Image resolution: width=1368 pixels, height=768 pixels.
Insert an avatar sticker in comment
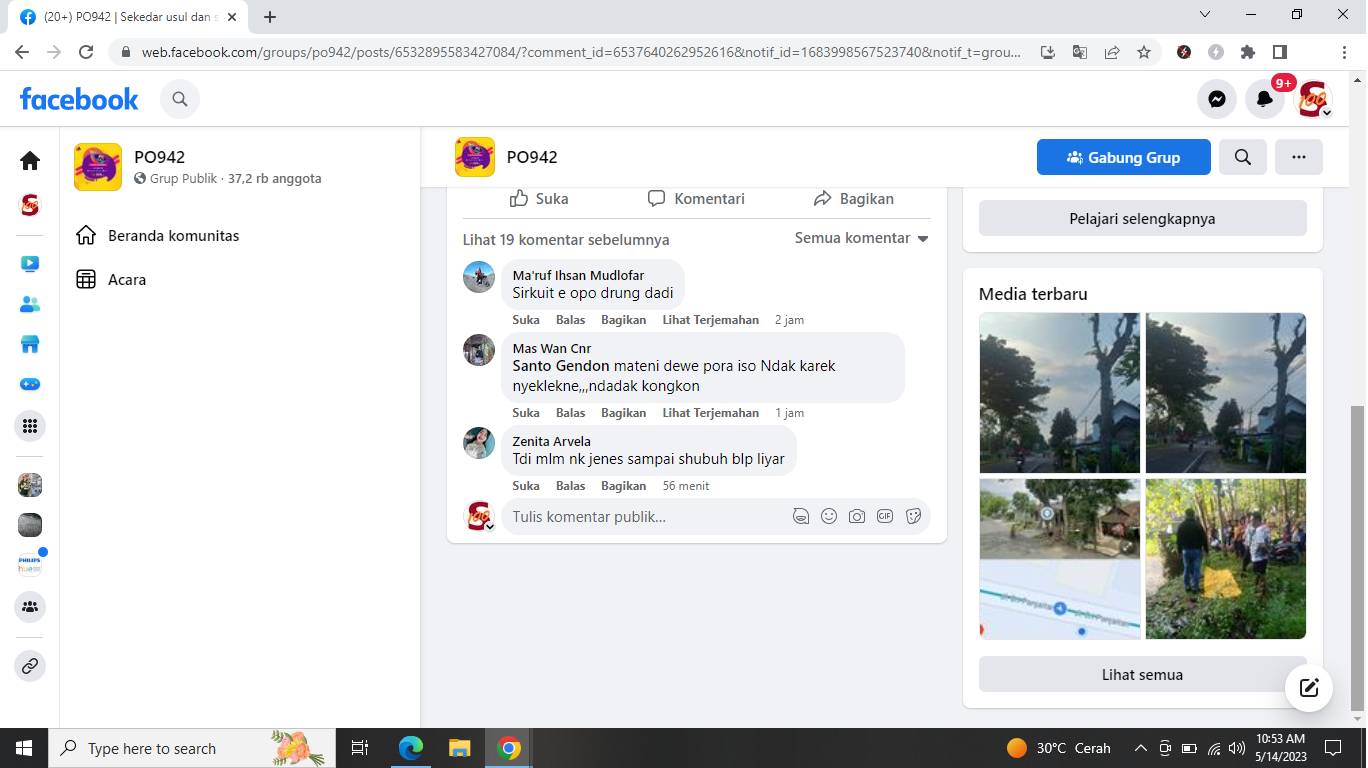tap(801, 517)
